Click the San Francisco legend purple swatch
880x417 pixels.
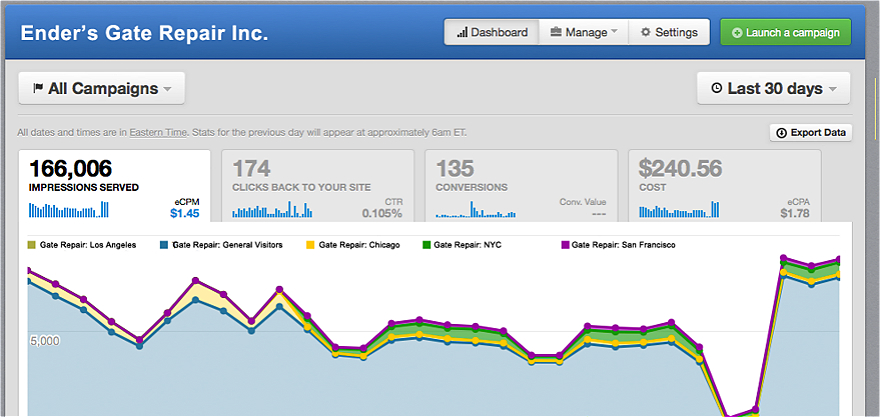point(565,245)
